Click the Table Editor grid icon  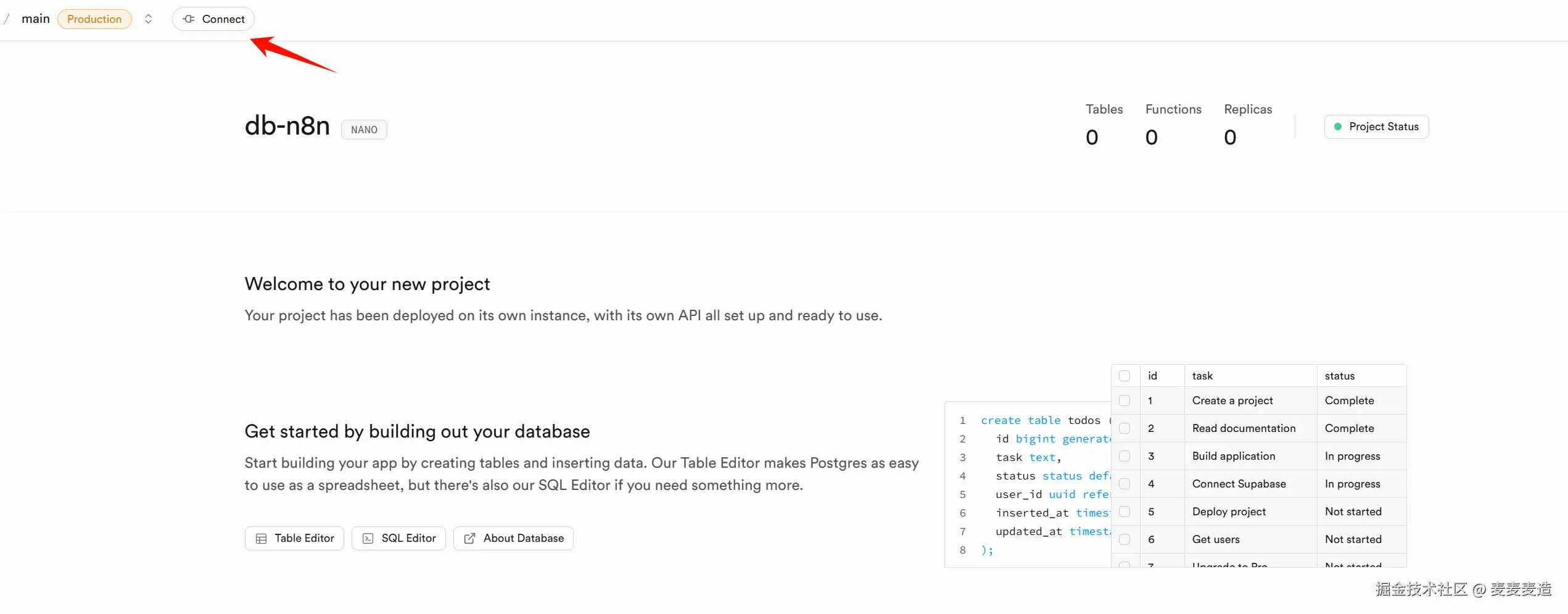262,539
